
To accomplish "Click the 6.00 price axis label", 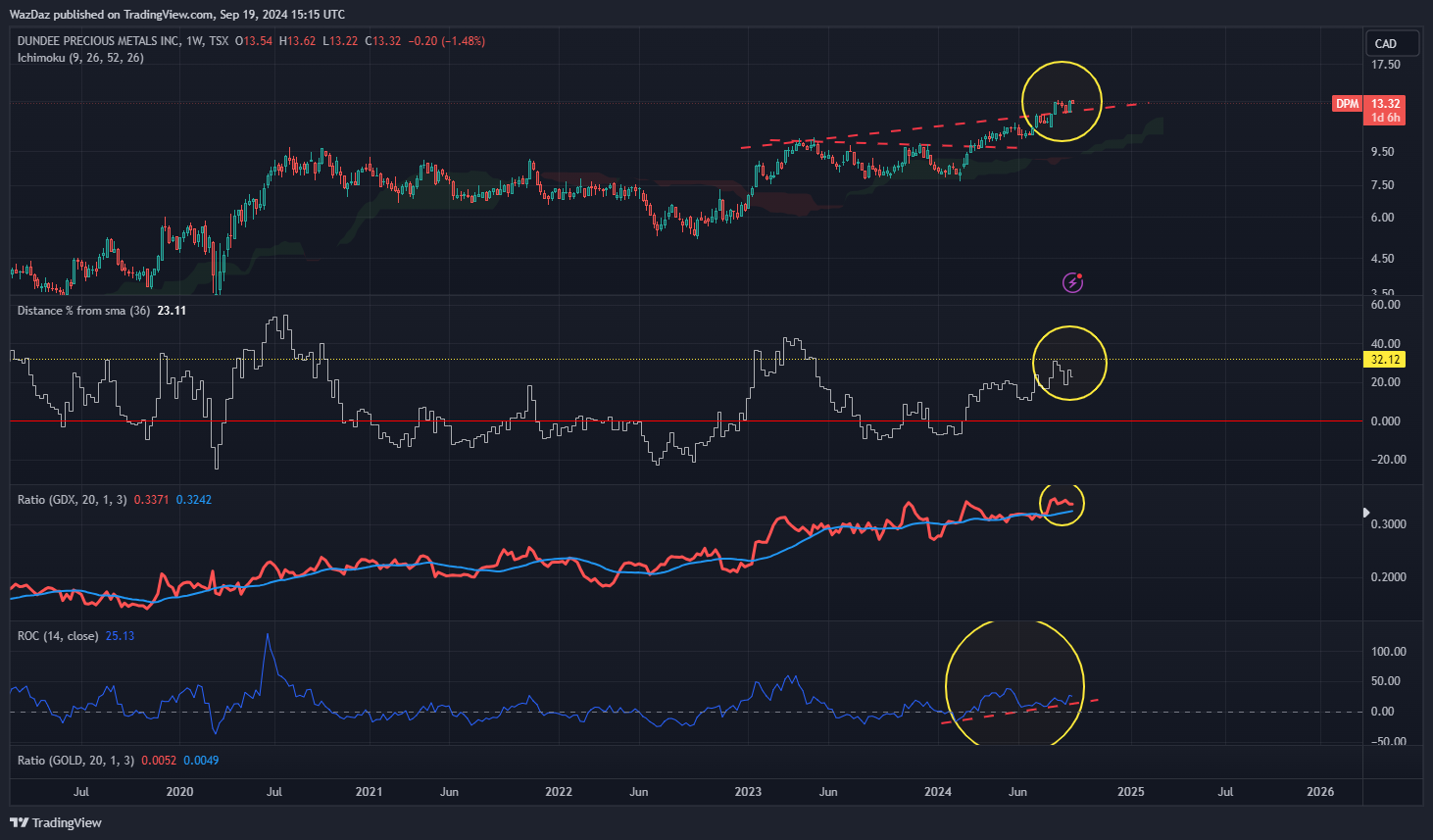I will click(1382, 218).
